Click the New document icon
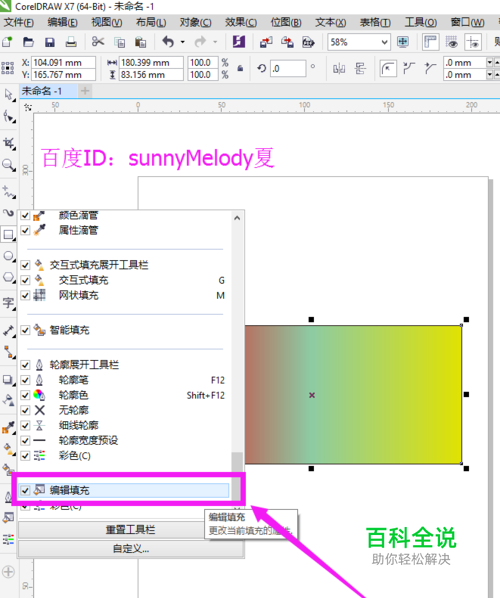This screenshot has height=598, width=500. click(7, 42)
